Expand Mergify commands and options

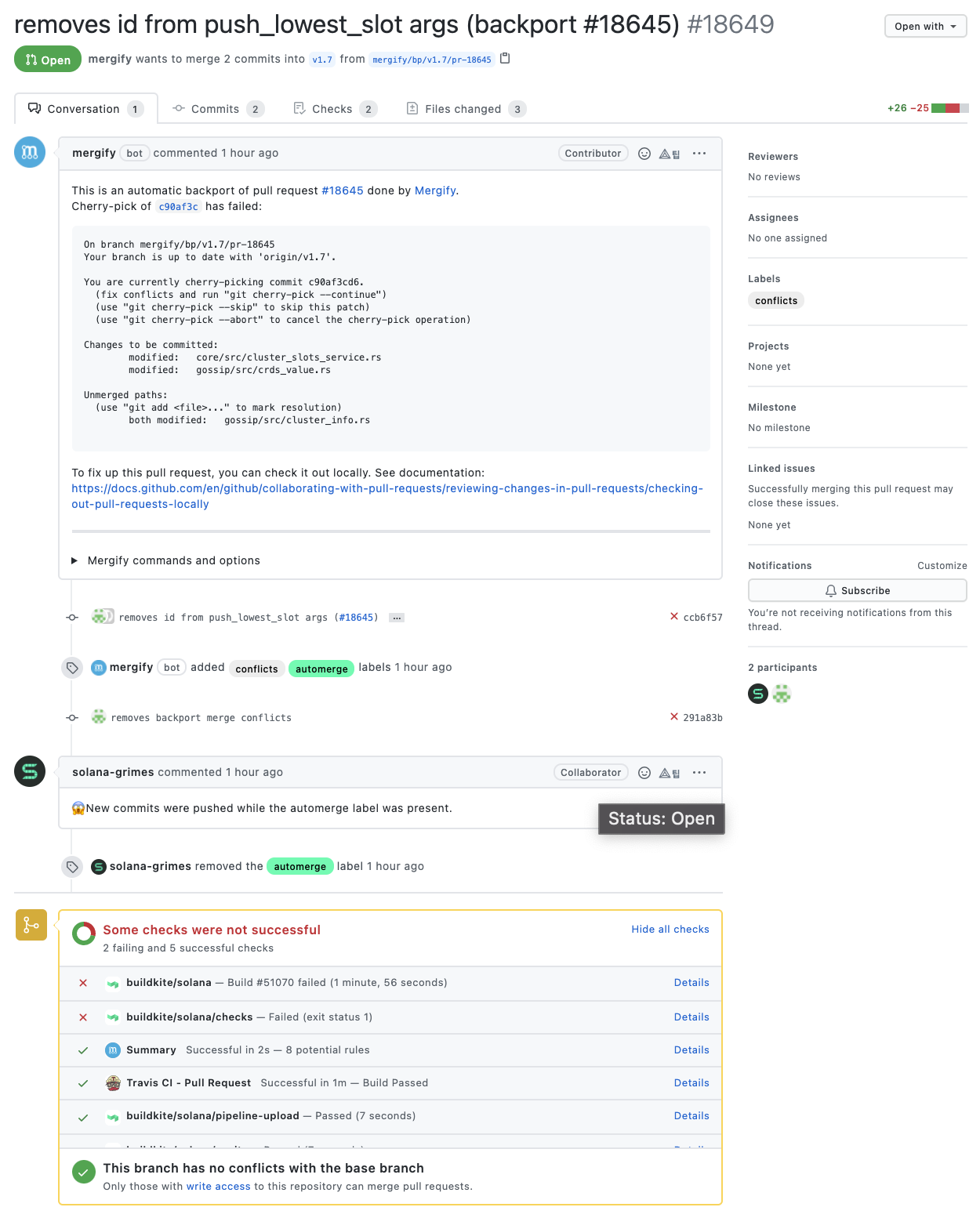166,560
